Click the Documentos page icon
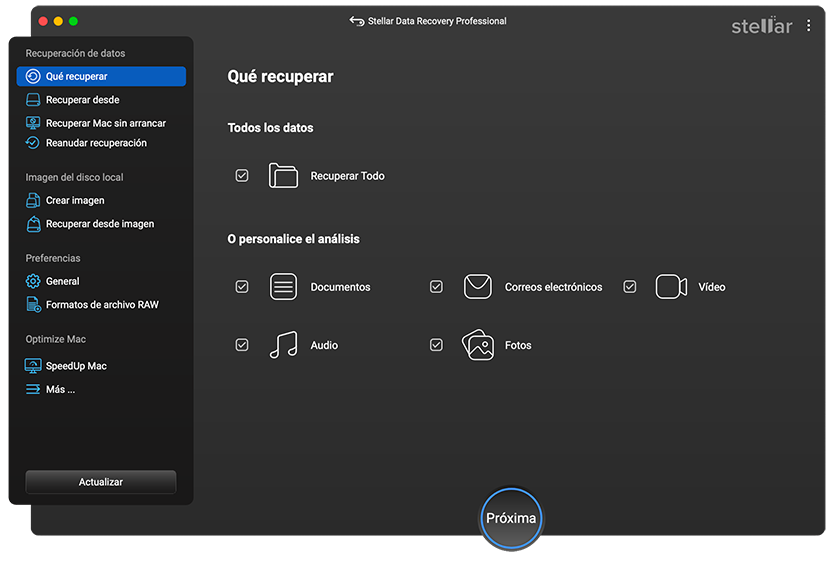 pos(284,287)
